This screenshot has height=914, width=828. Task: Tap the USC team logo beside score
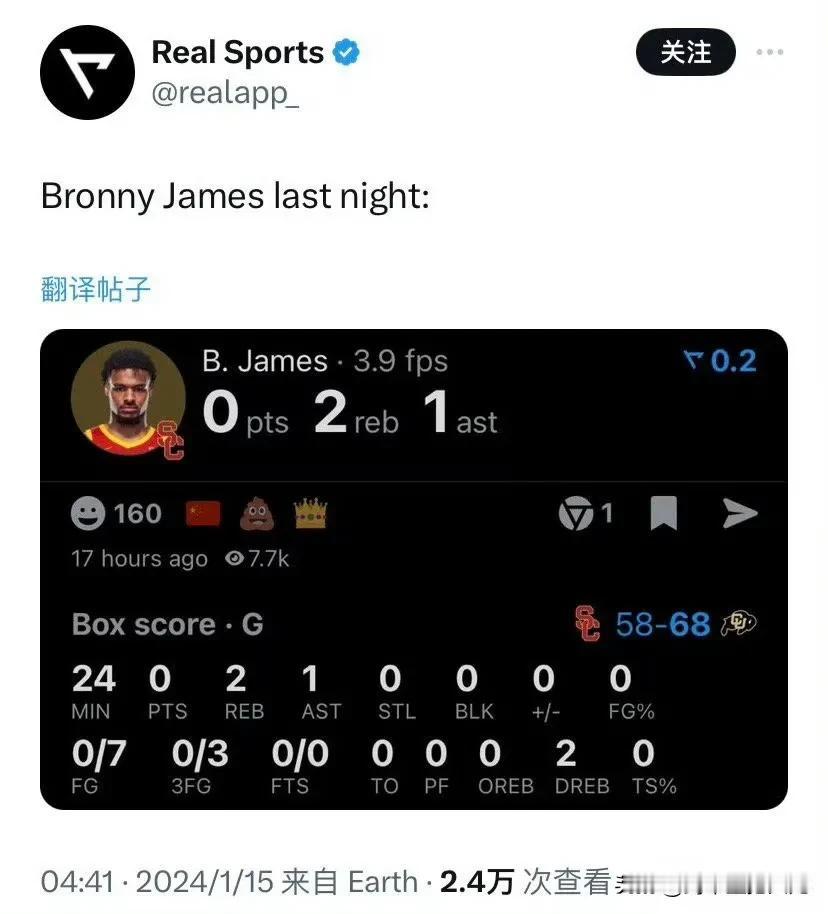coord(588,623)
